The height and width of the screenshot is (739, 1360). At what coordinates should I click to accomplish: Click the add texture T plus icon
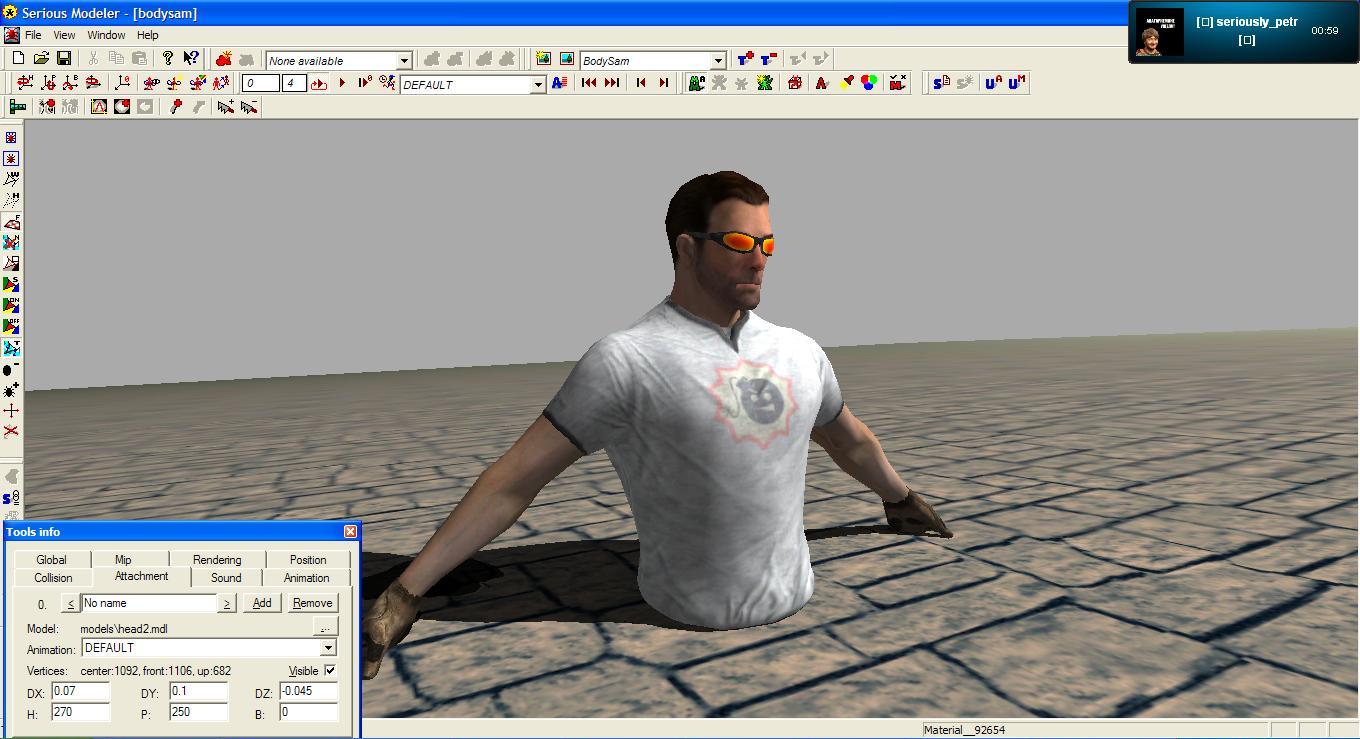(x=745, y=60)
